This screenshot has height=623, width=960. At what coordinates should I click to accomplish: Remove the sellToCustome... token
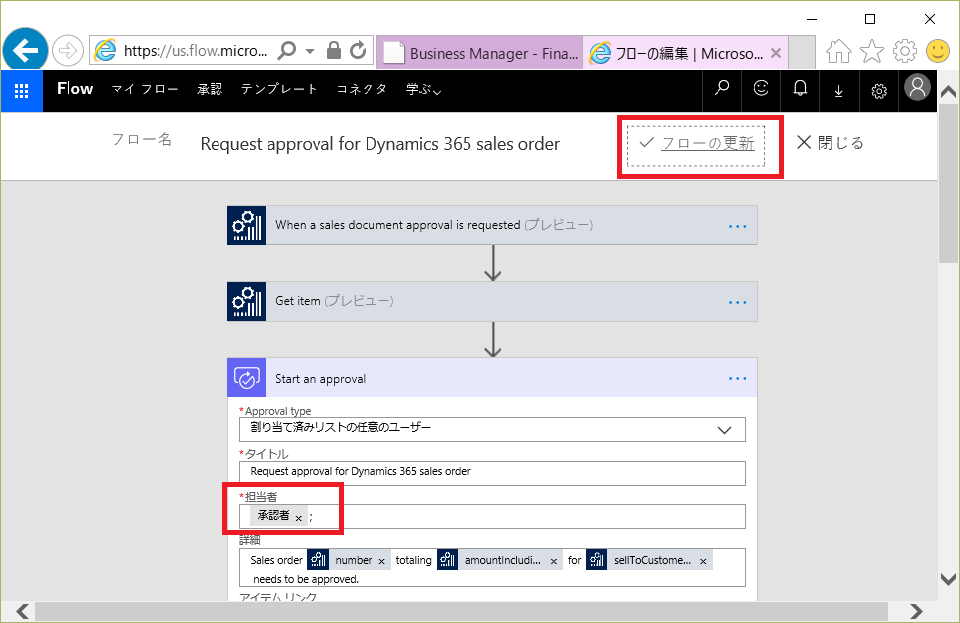pyautogui.click(x=703, y=561)
